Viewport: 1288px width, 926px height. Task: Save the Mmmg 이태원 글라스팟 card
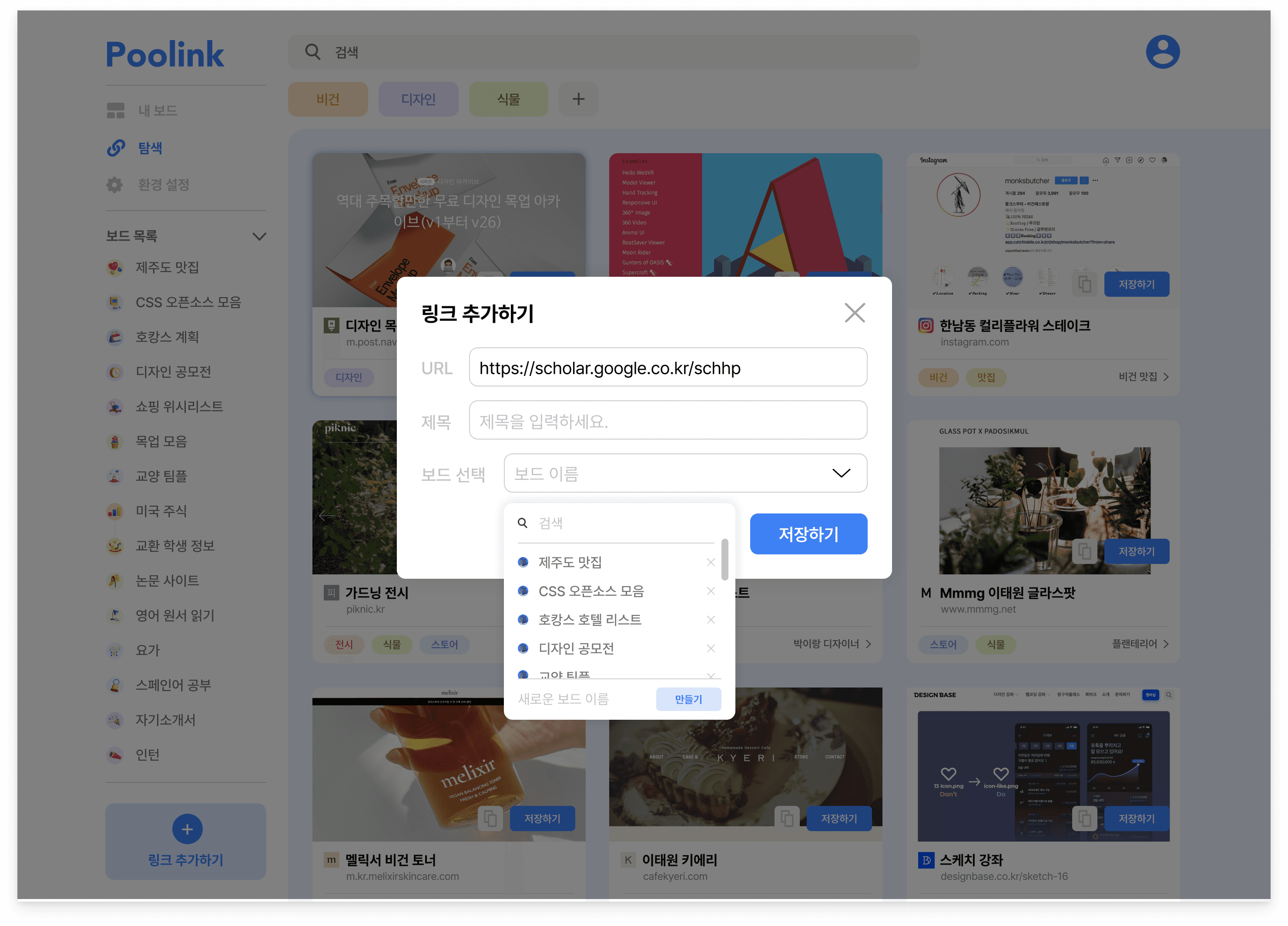pyautogui.click(x=1137, y=551)
